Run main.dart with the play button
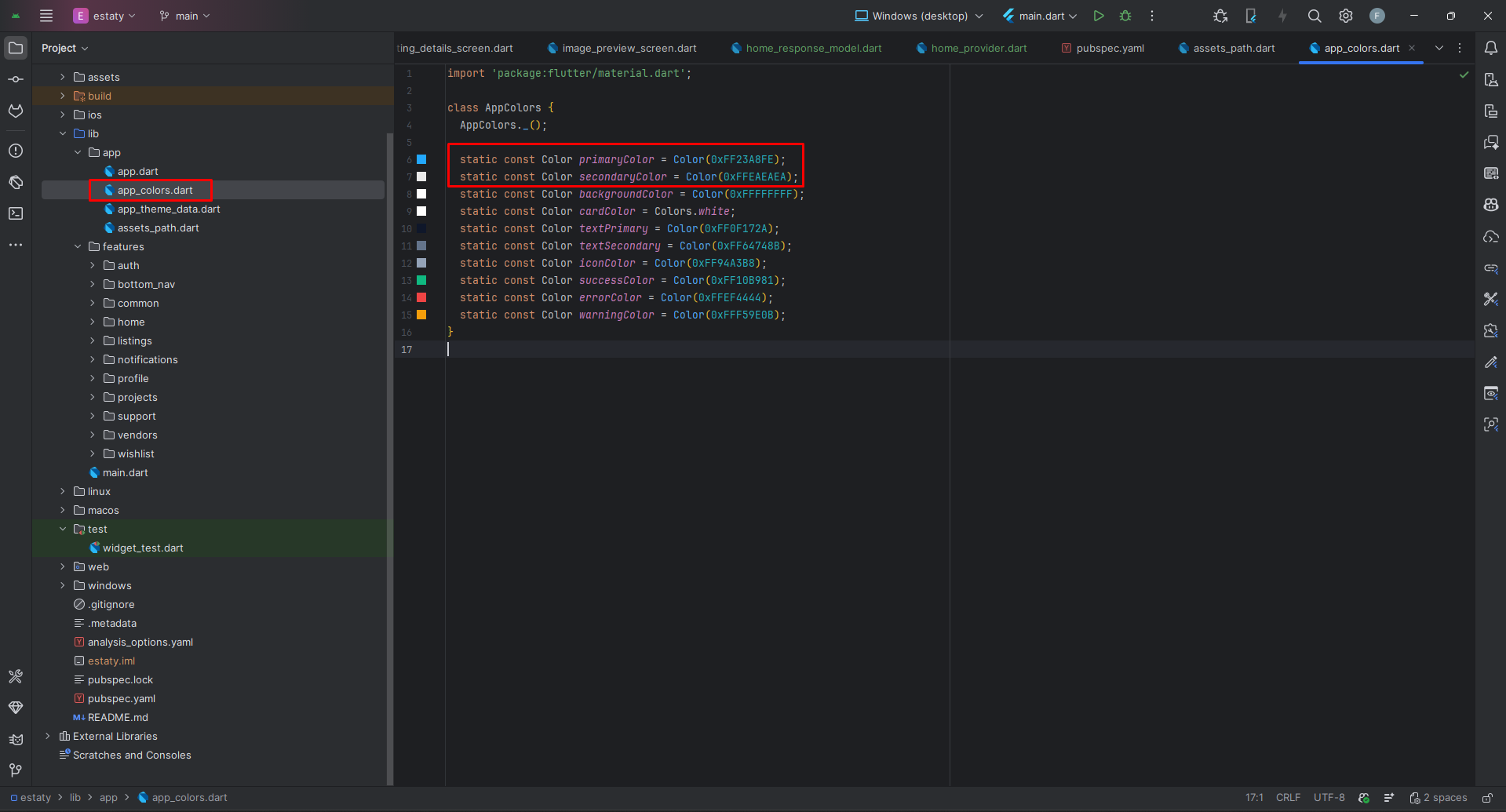This screenshot has width=1506, height=812. pos(1099,16)
